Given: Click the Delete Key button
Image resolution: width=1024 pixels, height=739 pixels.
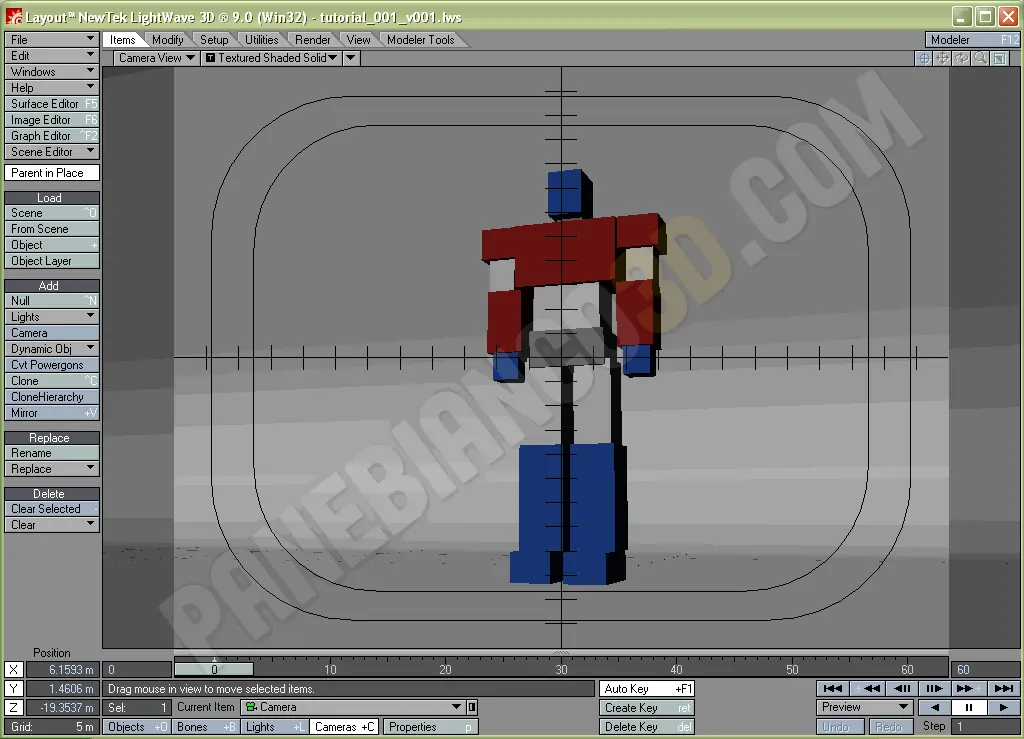Looking at the screenshot, I should [647, 727].
